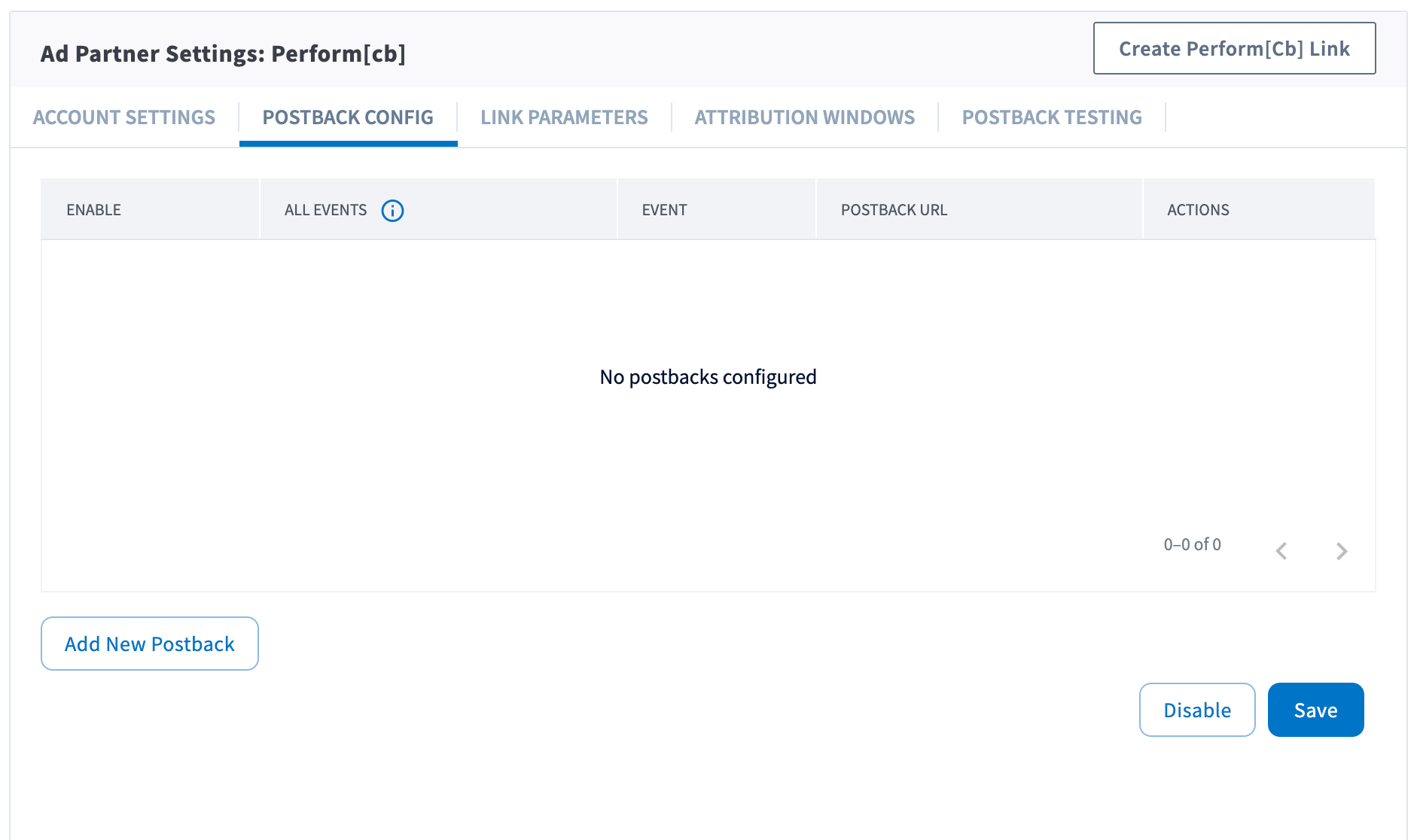Click Add New Postback button
1417x840 pixels.
pyautogui.click(x=150, y=644)
